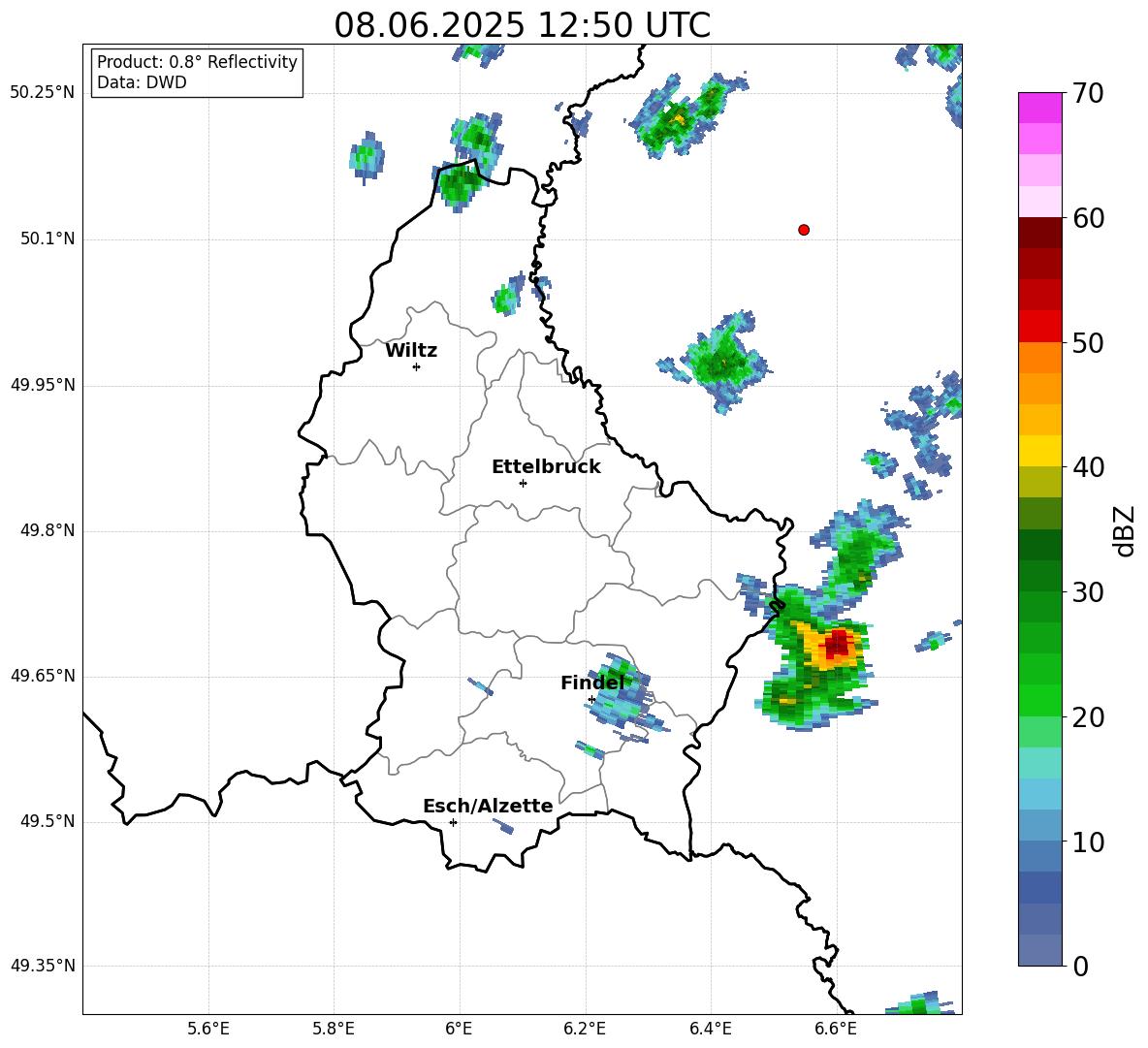The image size is (1148, 1048).
Task: Click the 6.4°E longitude label
Action: tap(710, 1029)
